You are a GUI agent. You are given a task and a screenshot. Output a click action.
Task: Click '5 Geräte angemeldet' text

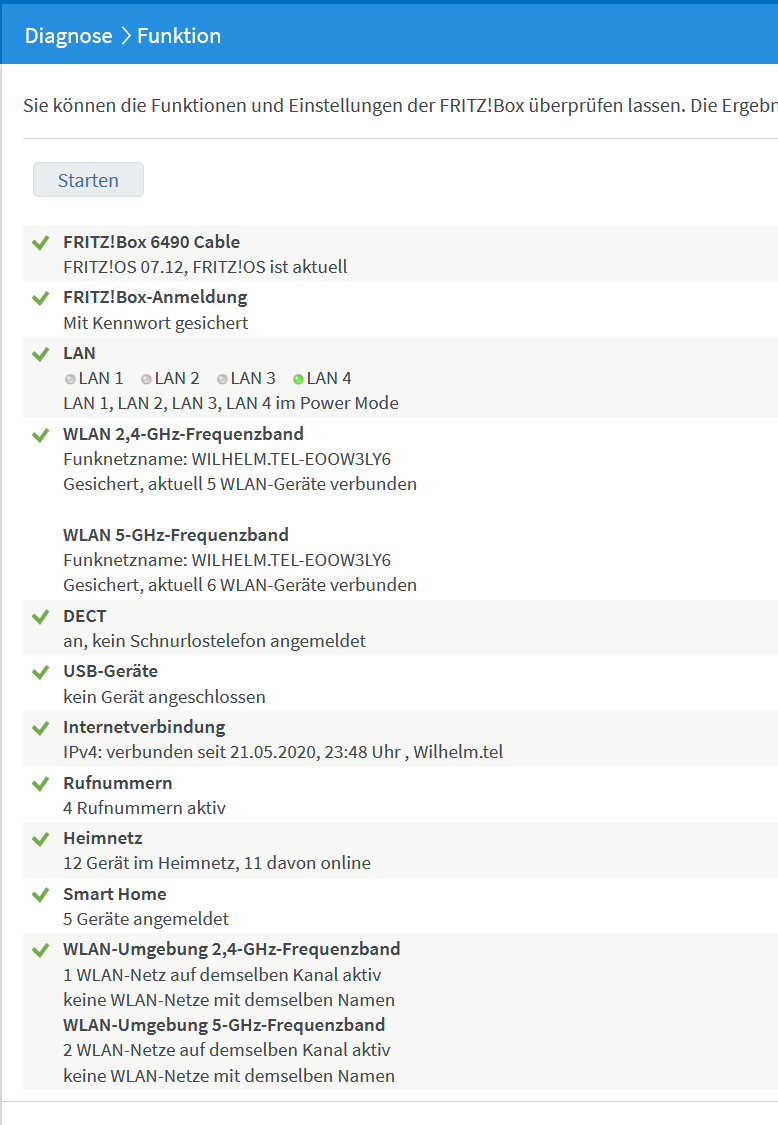click(x=146, y=919)
